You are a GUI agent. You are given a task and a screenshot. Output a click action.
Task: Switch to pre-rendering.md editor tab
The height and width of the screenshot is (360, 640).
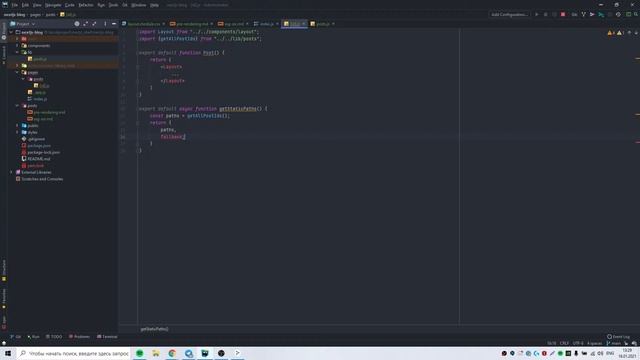click(x=192, y=24)
